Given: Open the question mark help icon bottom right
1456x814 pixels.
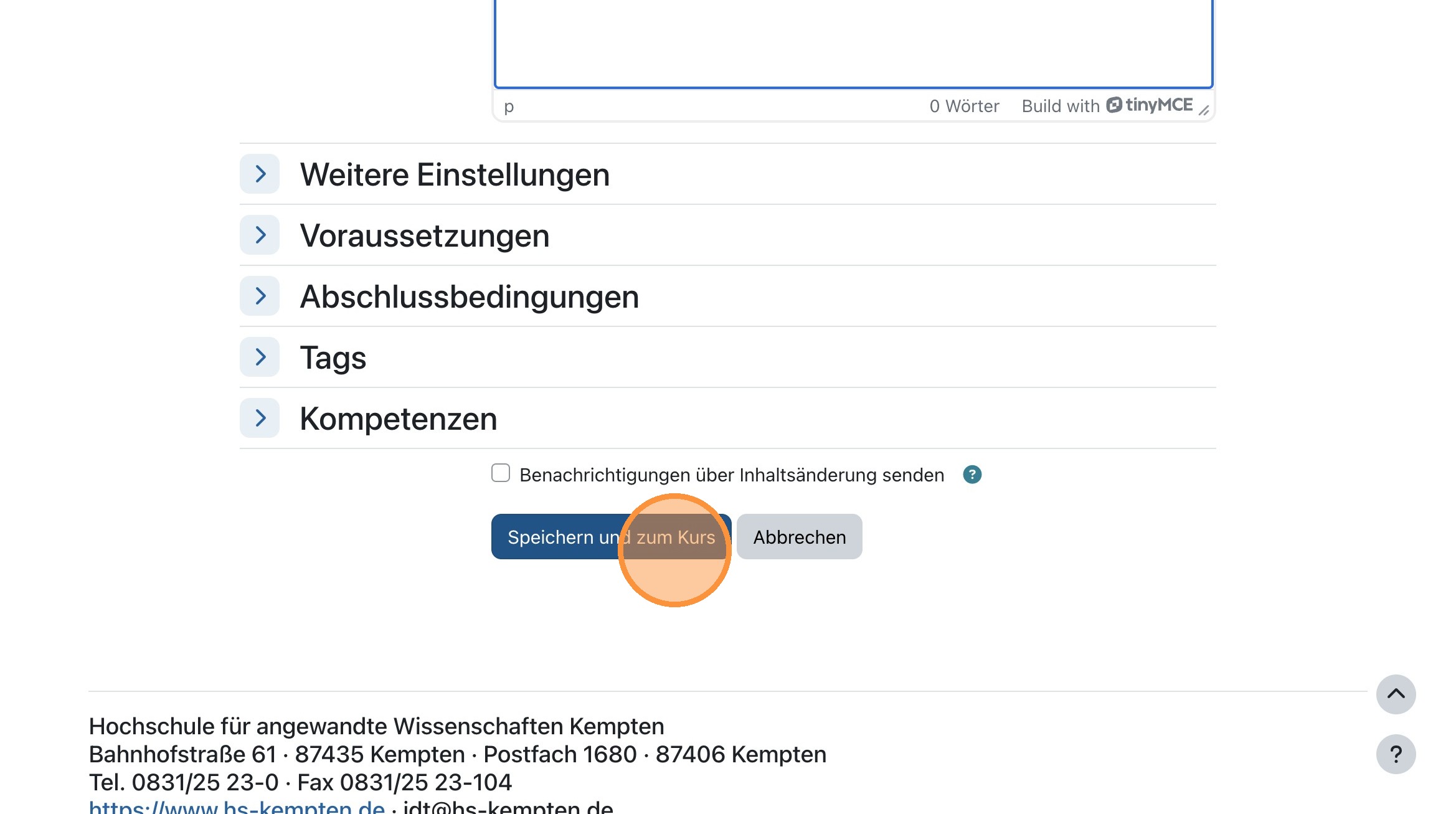Looking at the screenshot, I should 1396,754.
